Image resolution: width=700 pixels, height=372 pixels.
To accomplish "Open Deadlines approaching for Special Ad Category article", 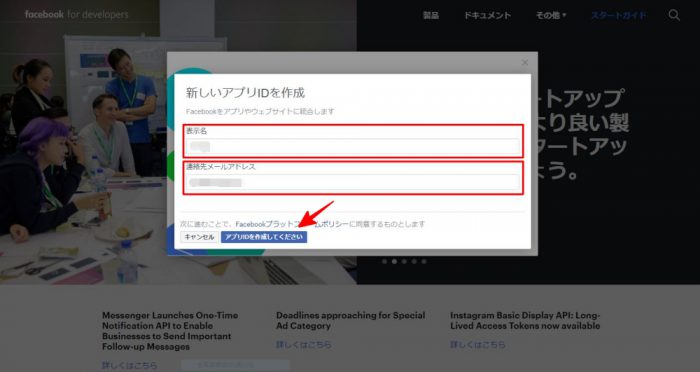I will pos(350,321).
